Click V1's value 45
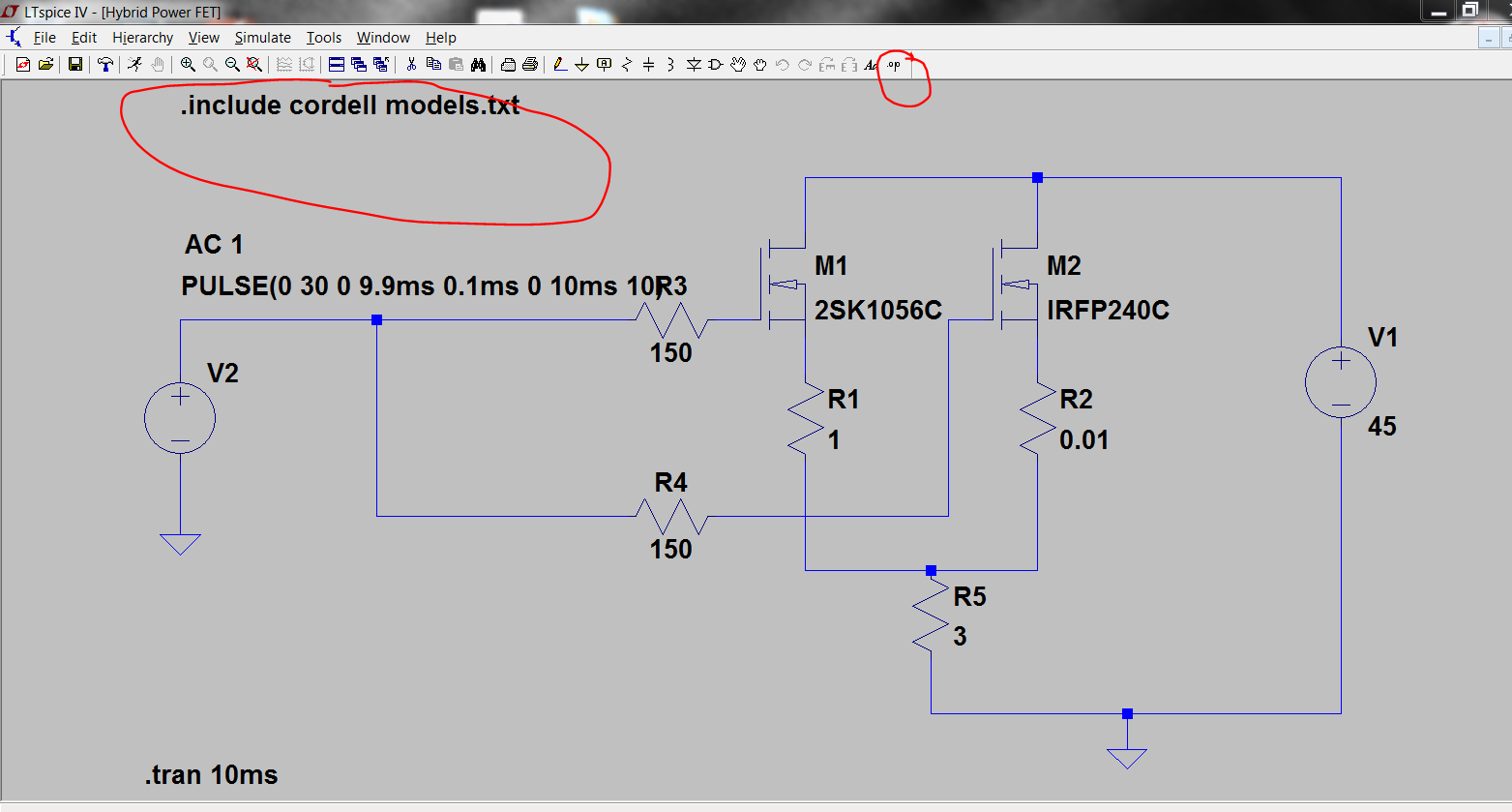Image resolution: width=1512 pixels, height=812 pixels. (1381, 426)
